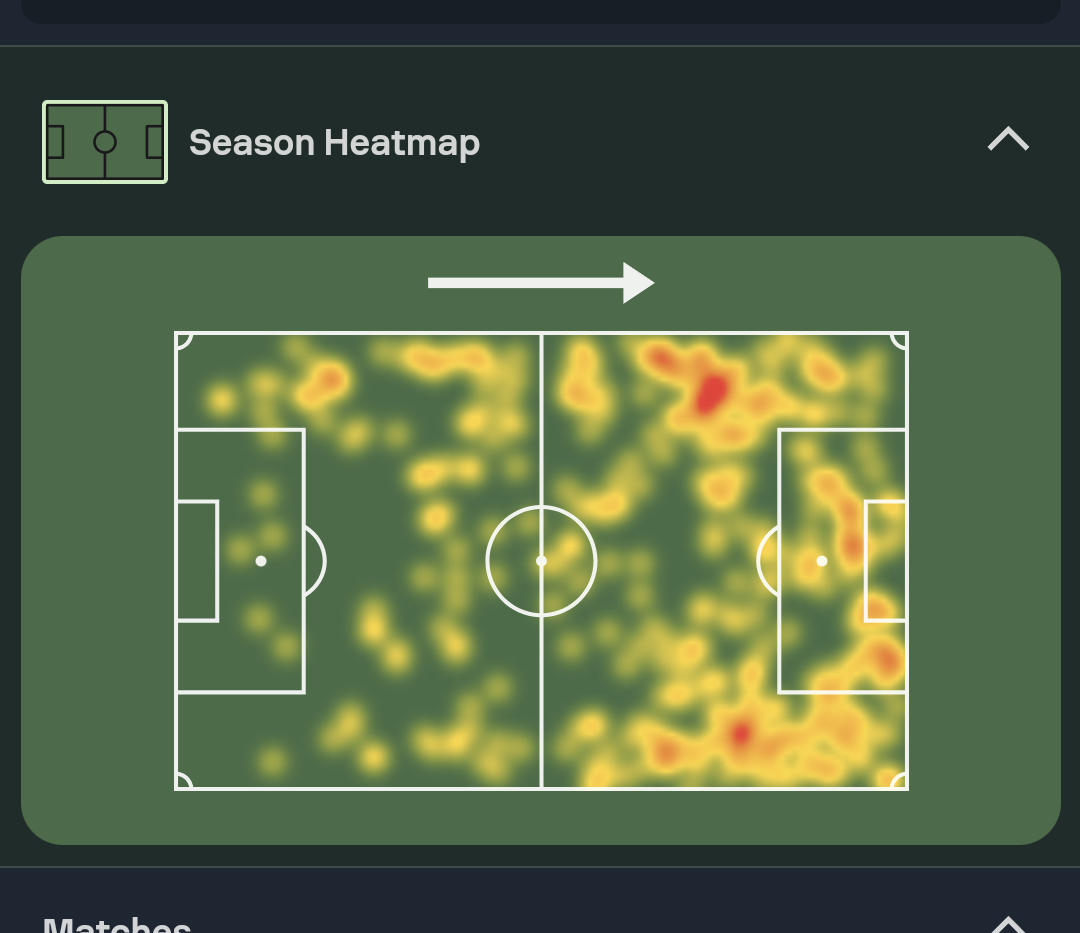Click the left penalty spot

tap(261, 561)
